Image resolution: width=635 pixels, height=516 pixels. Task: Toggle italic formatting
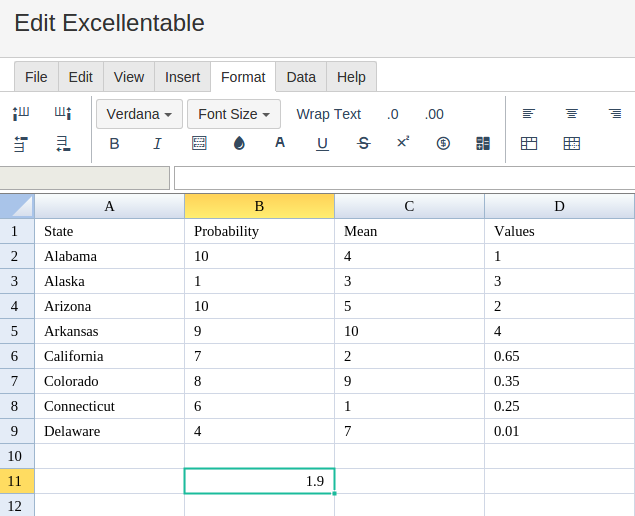[x=157, y=143]
